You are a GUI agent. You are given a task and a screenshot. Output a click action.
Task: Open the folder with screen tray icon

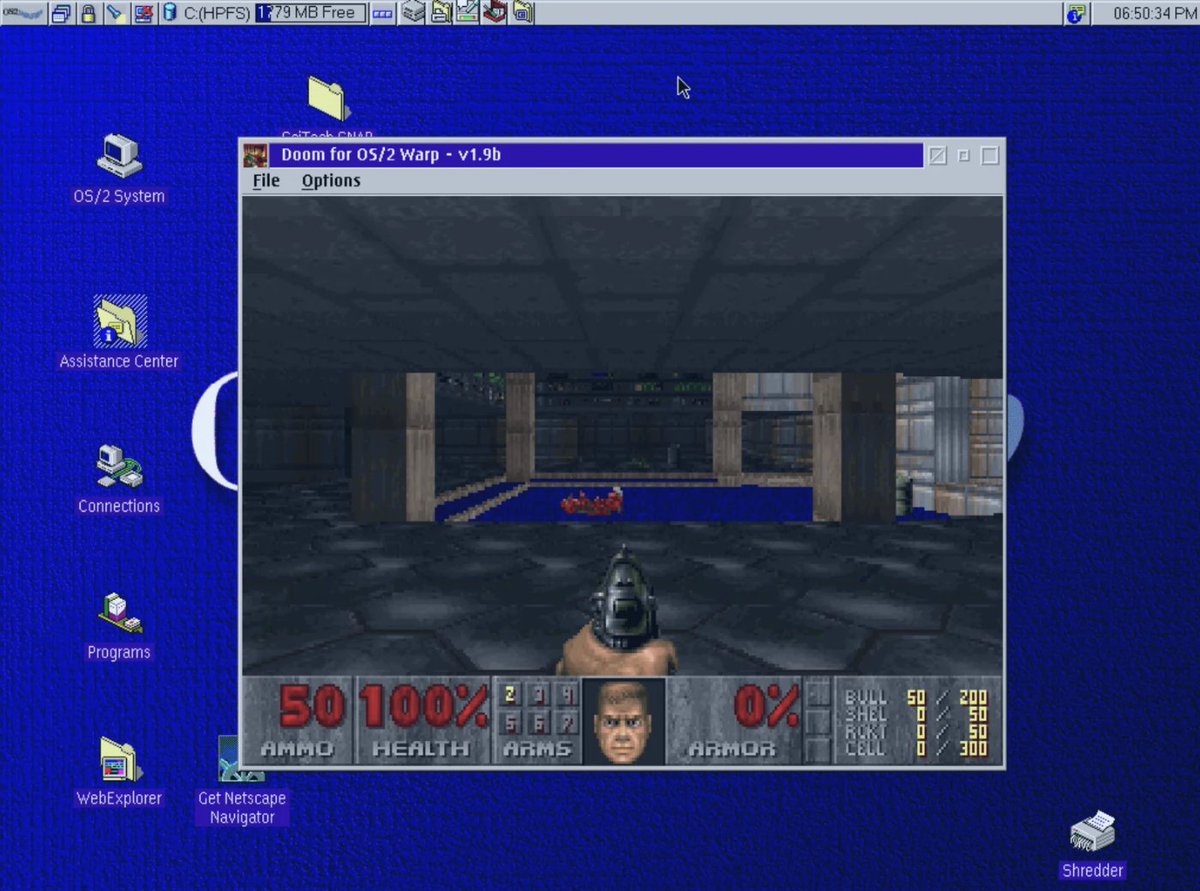pos(521,13)
